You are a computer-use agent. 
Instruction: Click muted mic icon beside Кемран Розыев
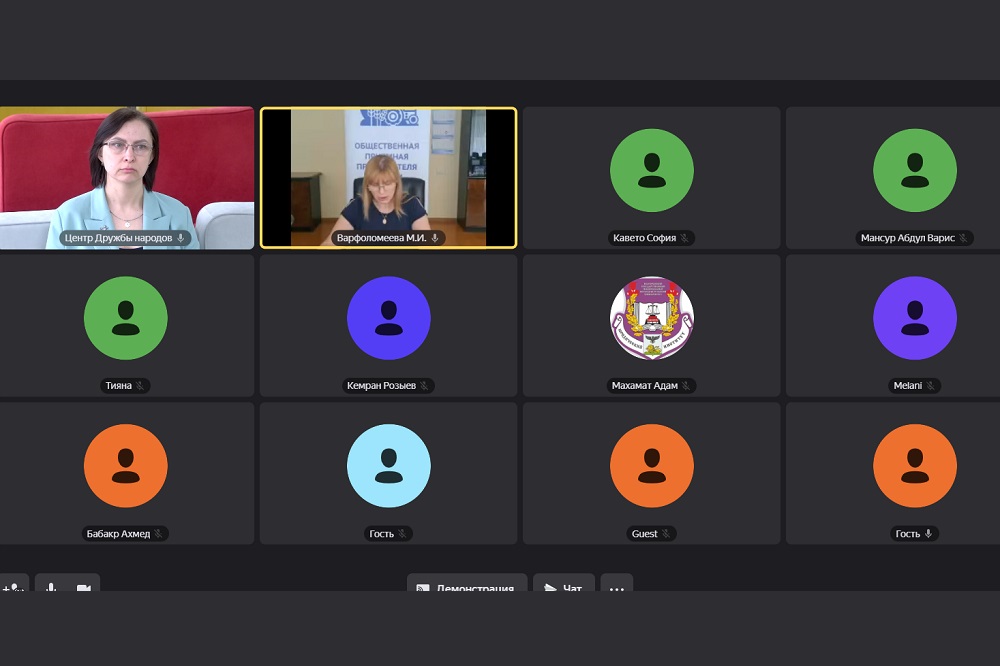pos(424,386)
